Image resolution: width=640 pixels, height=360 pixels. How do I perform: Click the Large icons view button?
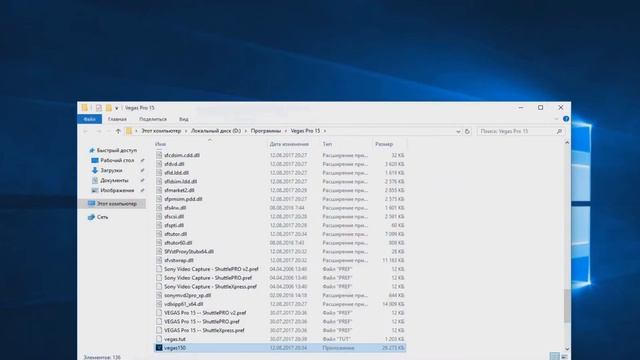coord(564,356)
